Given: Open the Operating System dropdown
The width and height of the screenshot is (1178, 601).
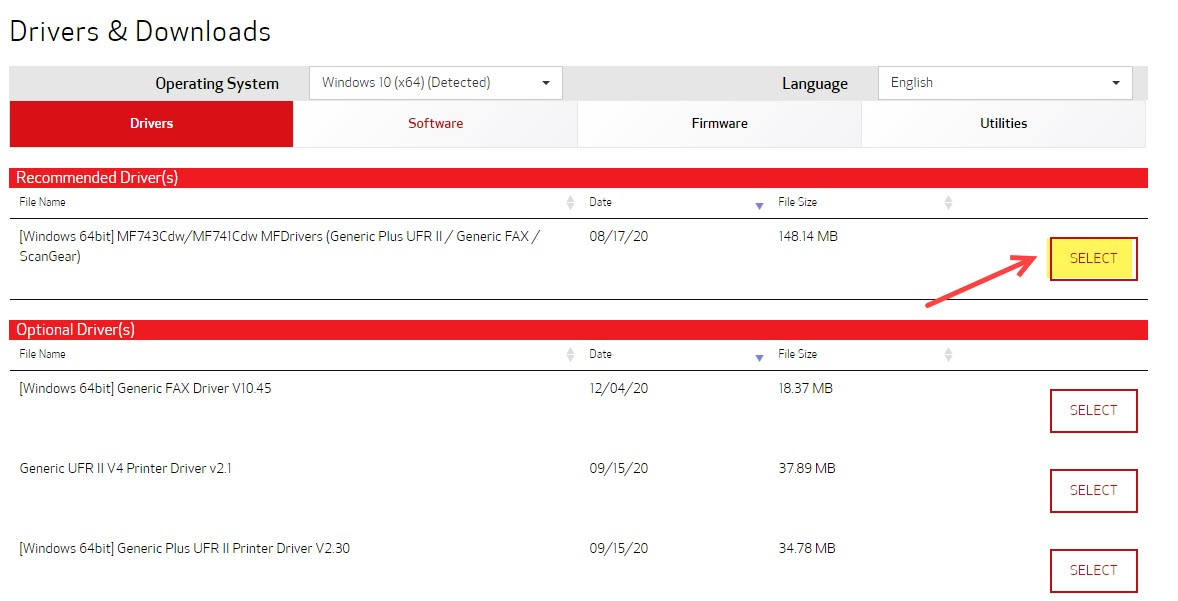Looking at the screenshot, I should [435, 83].
